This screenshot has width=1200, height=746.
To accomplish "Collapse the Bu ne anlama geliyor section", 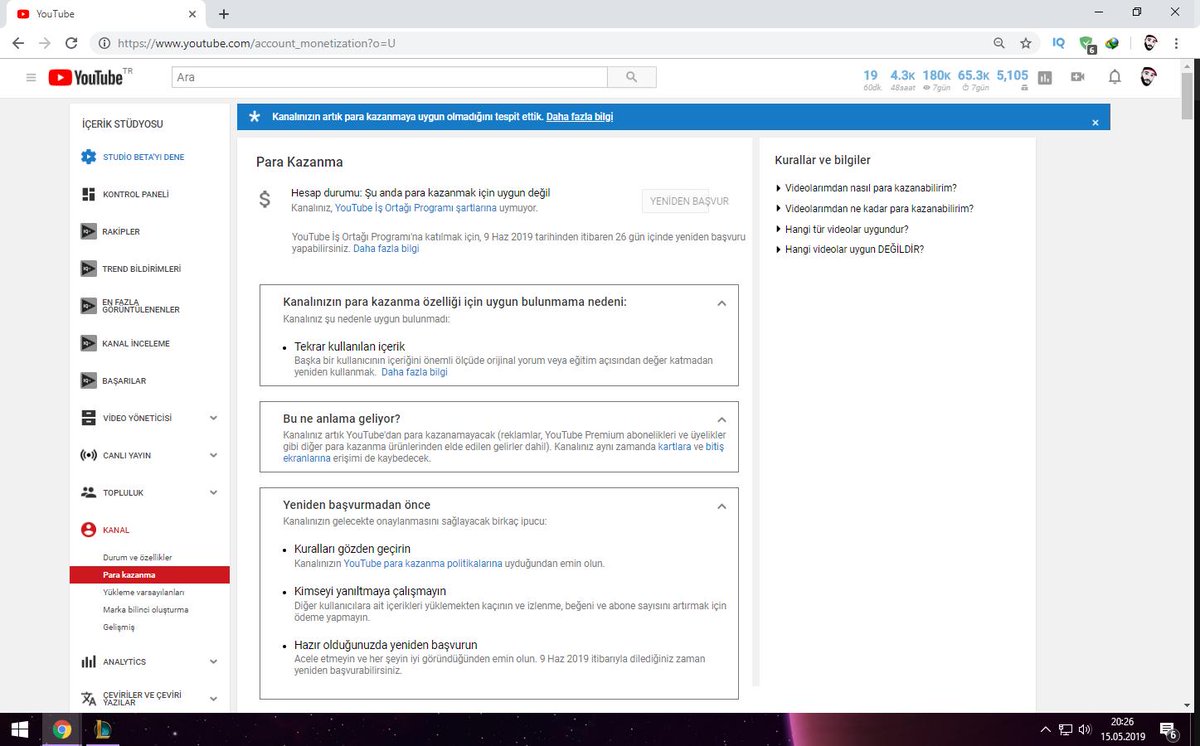I will coord(721,419).
